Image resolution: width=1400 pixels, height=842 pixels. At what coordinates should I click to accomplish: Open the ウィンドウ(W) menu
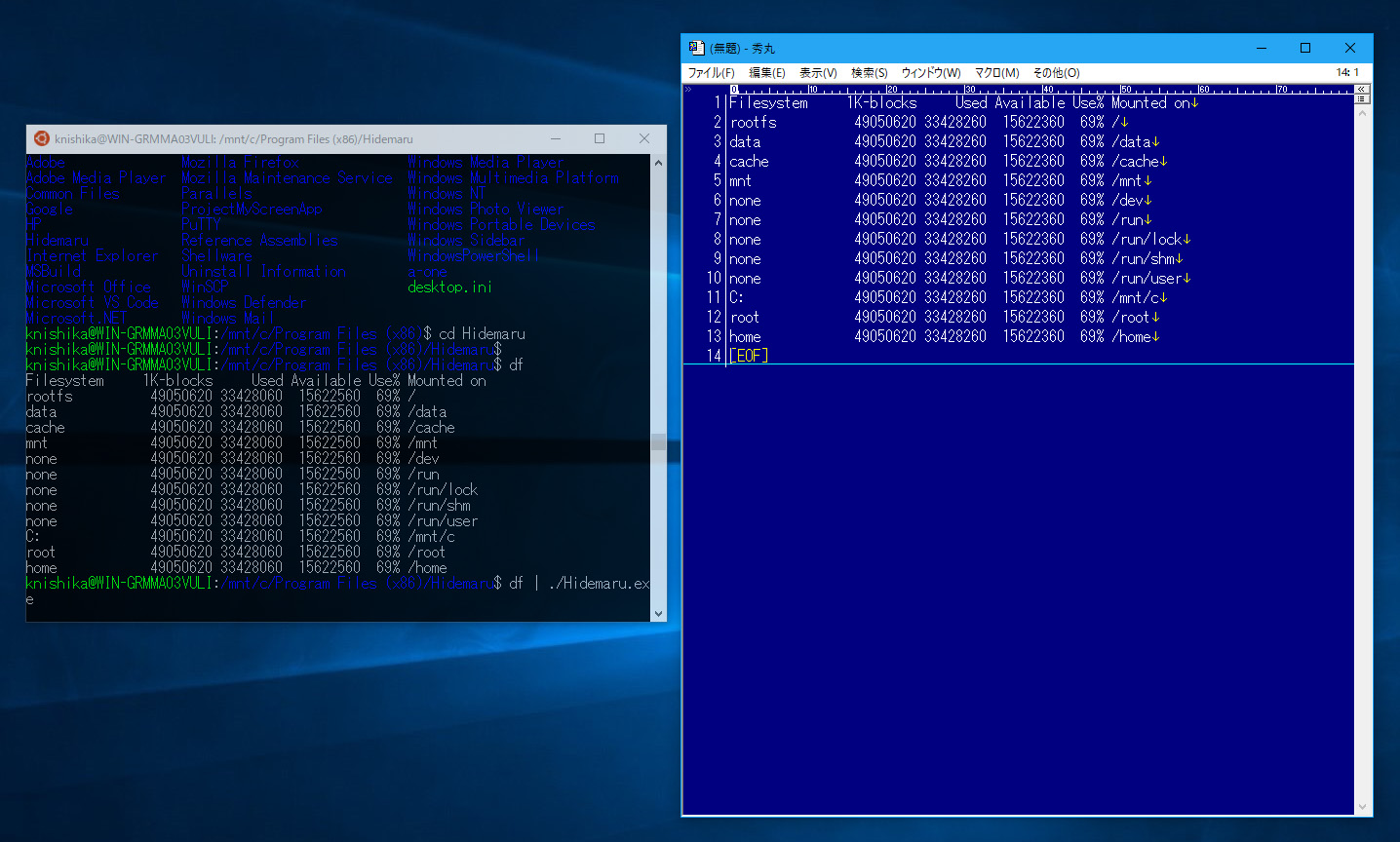pyautogui.click(x=930, y=73)
